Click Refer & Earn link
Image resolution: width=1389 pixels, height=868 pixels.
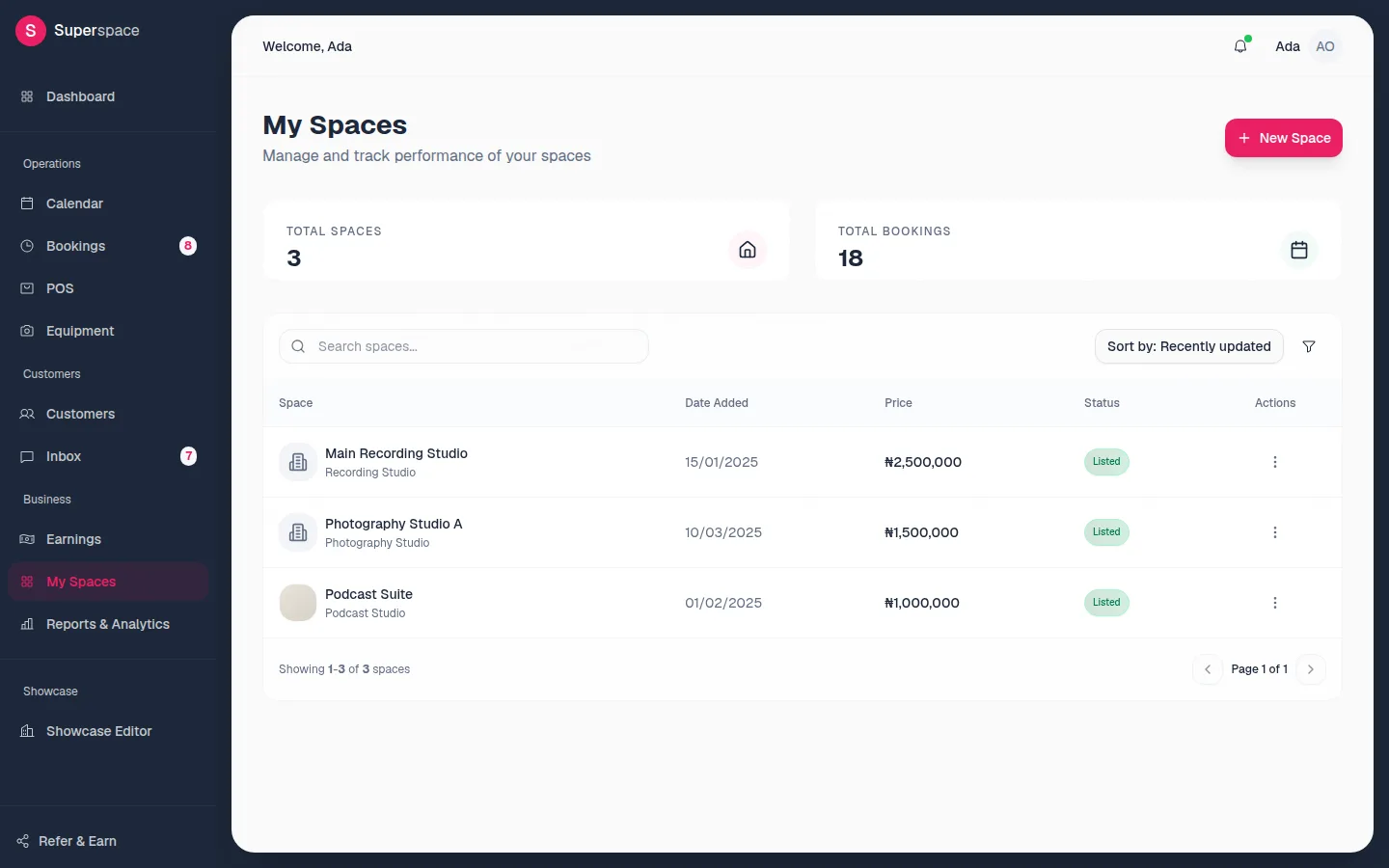click(x=67, y=841)
